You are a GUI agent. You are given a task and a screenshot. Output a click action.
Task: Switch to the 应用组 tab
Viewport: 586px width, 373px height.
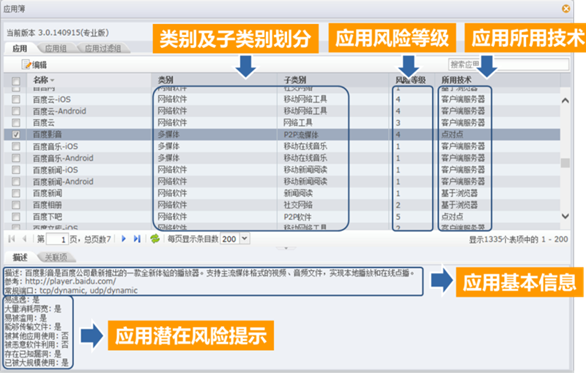tap(56, 49)
